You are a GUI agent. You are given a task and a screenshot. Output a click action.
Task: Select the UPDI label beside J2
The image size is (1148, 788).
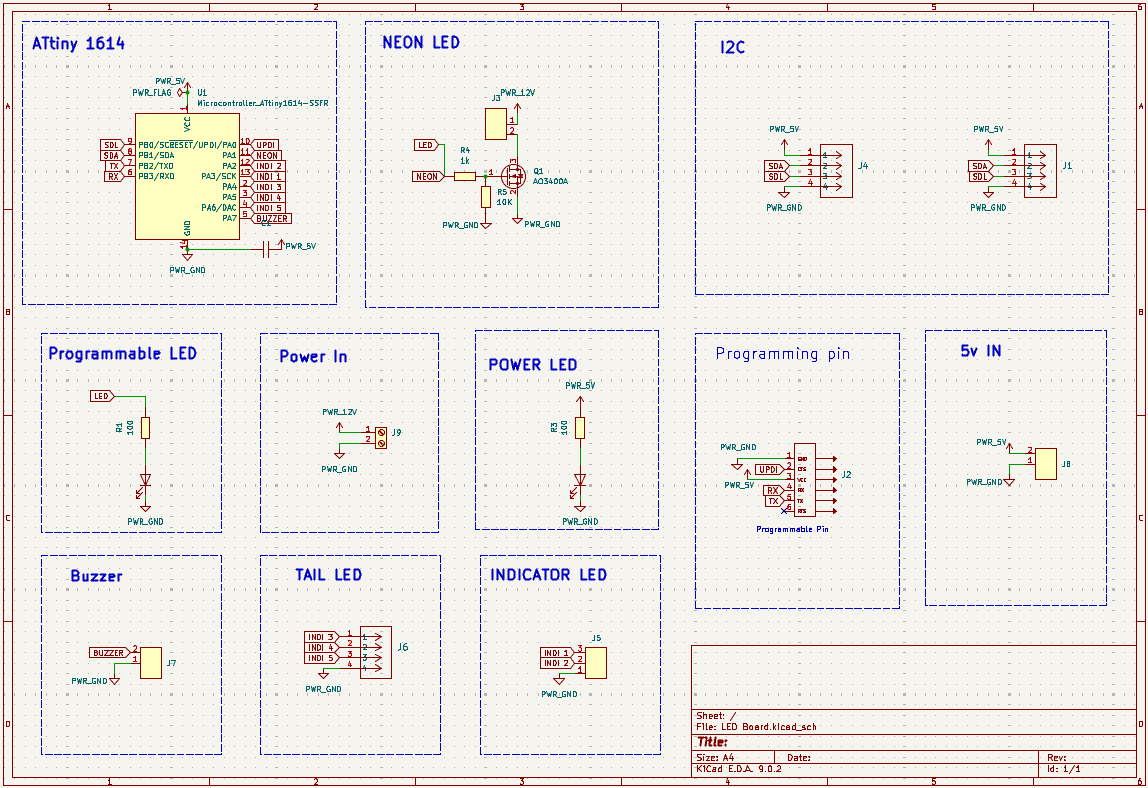coord(769,469)
